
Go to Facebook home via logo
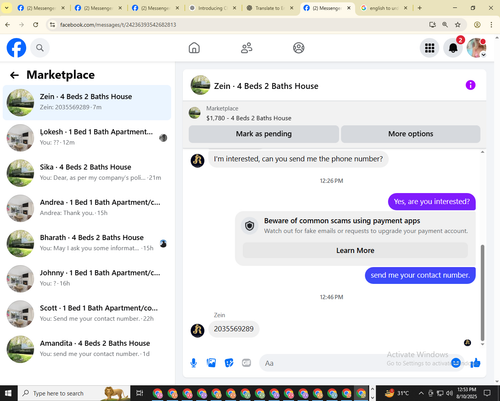coord(16,48)
